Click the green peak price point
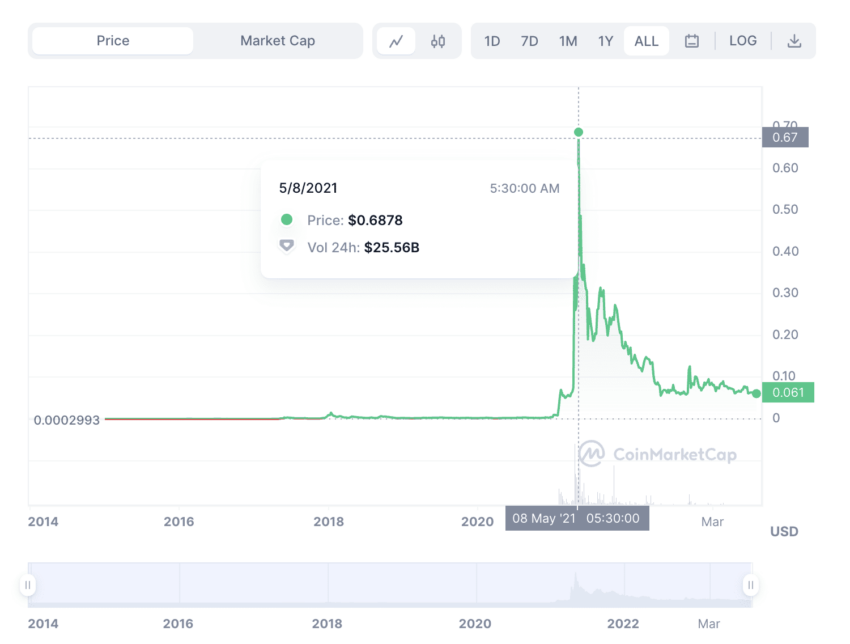 (578, 132)
